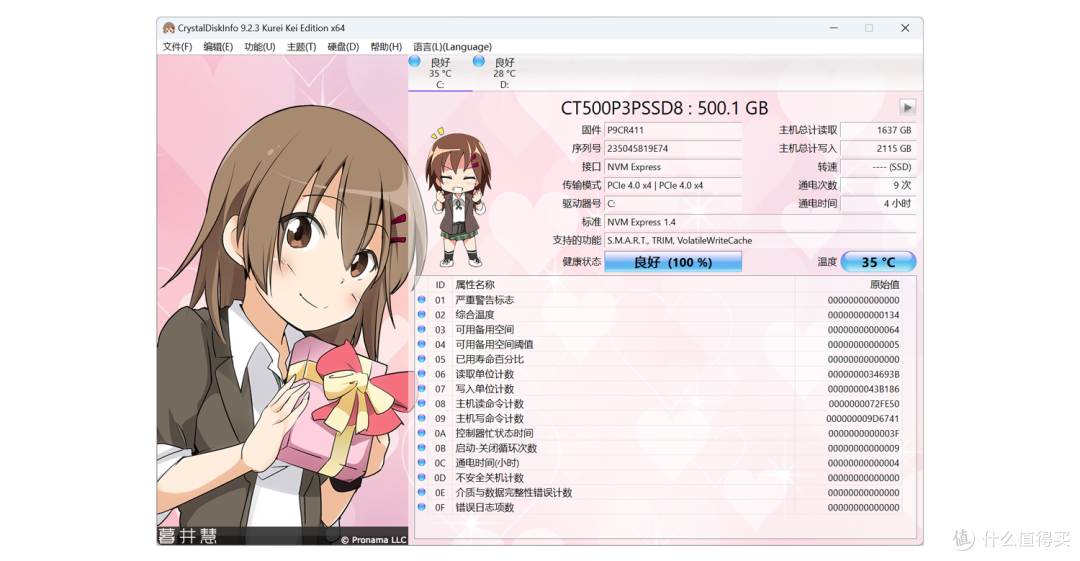The width and height of the screenshot is (1080, 561).
Task: Click the firmware field P9CR411
Action: [673, 130]
